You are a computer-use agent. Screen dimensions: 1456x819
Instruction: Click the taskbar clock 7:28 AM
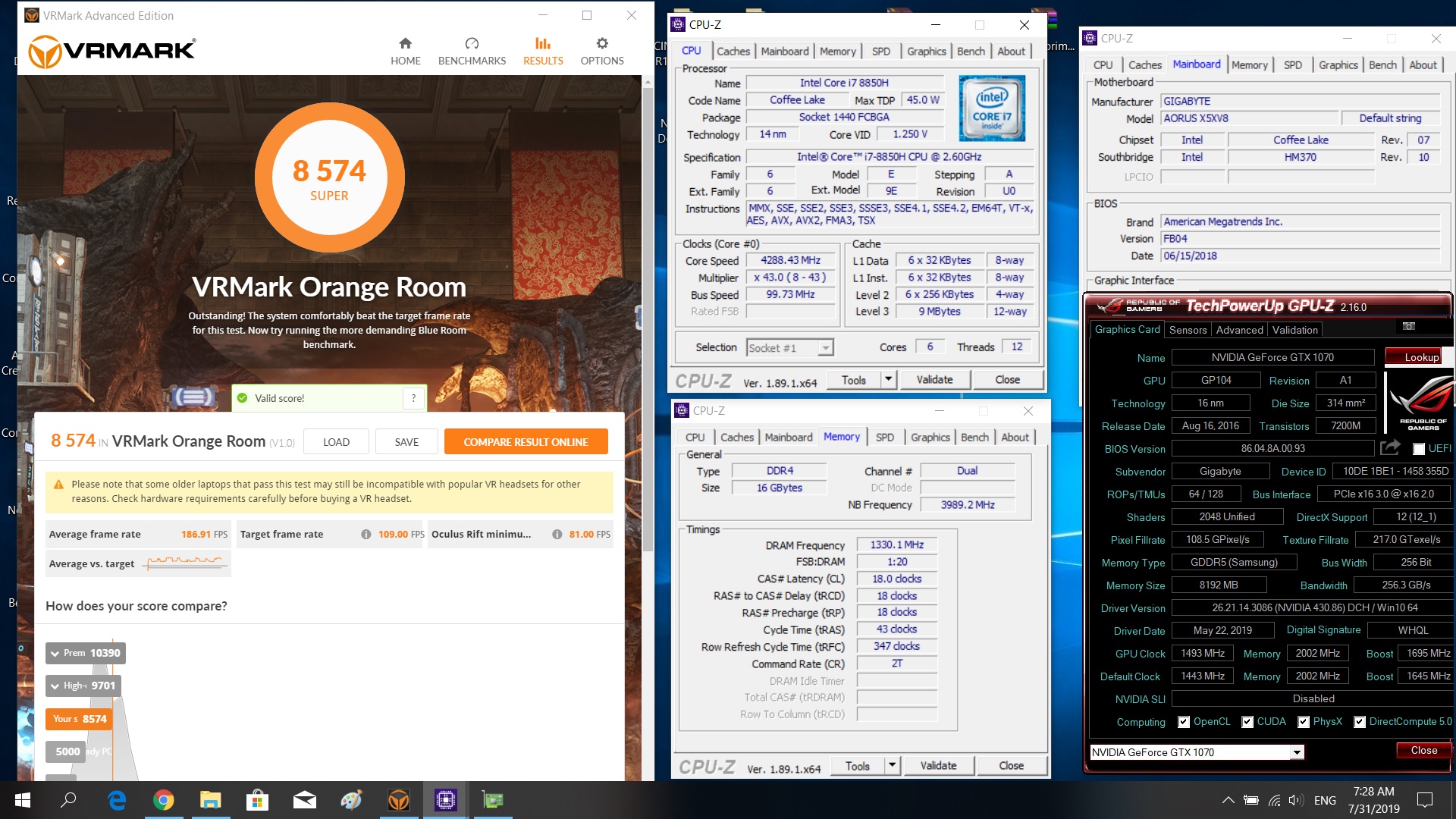click(1373, 792)
